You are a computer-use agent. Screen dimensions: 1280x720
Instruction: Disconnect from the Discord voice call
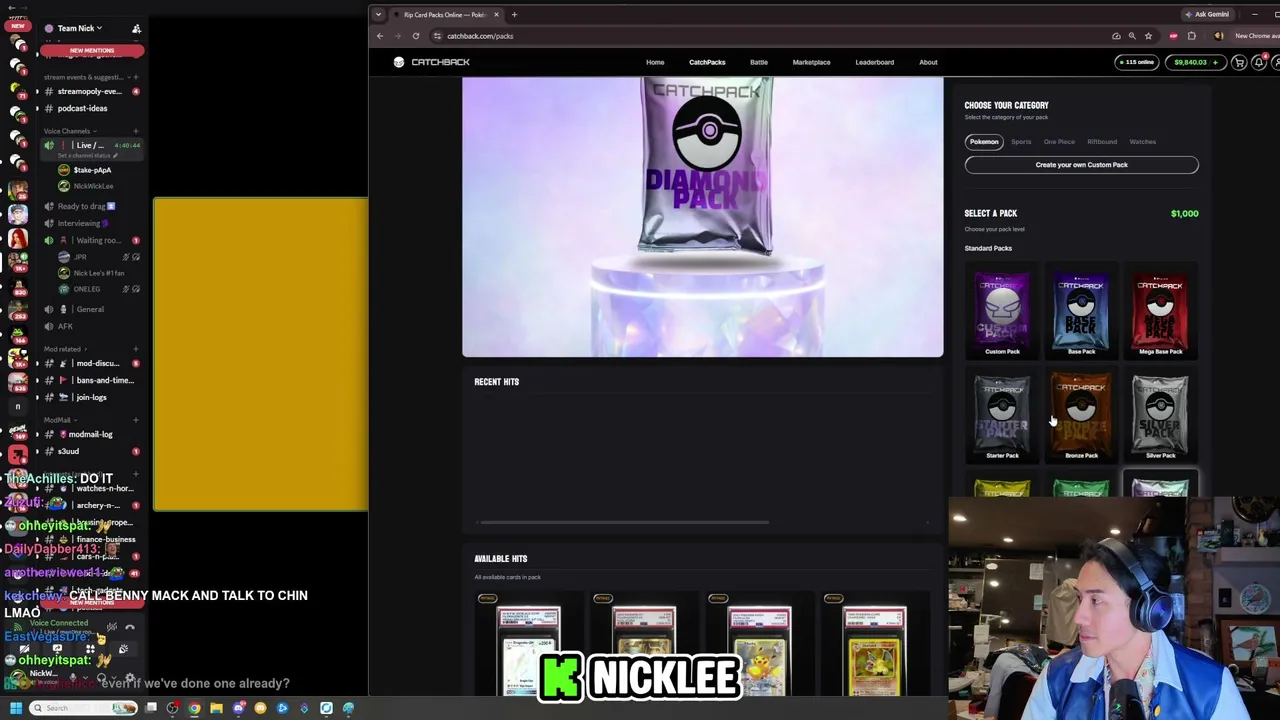[130, 627]
